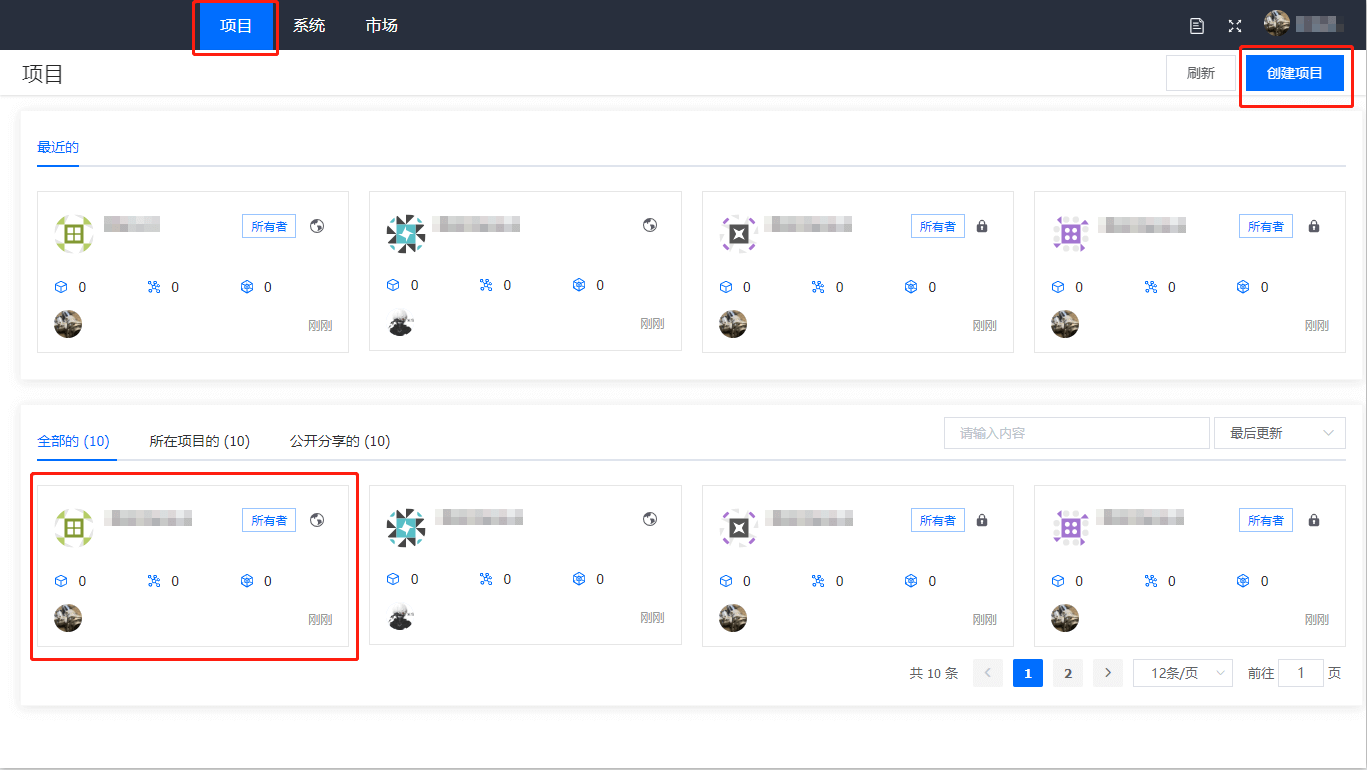This screenshot has width=1367, height=770.
Task: Click the 共 10 条 total count text
Action: pyautogui.click(x=934, y=674)
